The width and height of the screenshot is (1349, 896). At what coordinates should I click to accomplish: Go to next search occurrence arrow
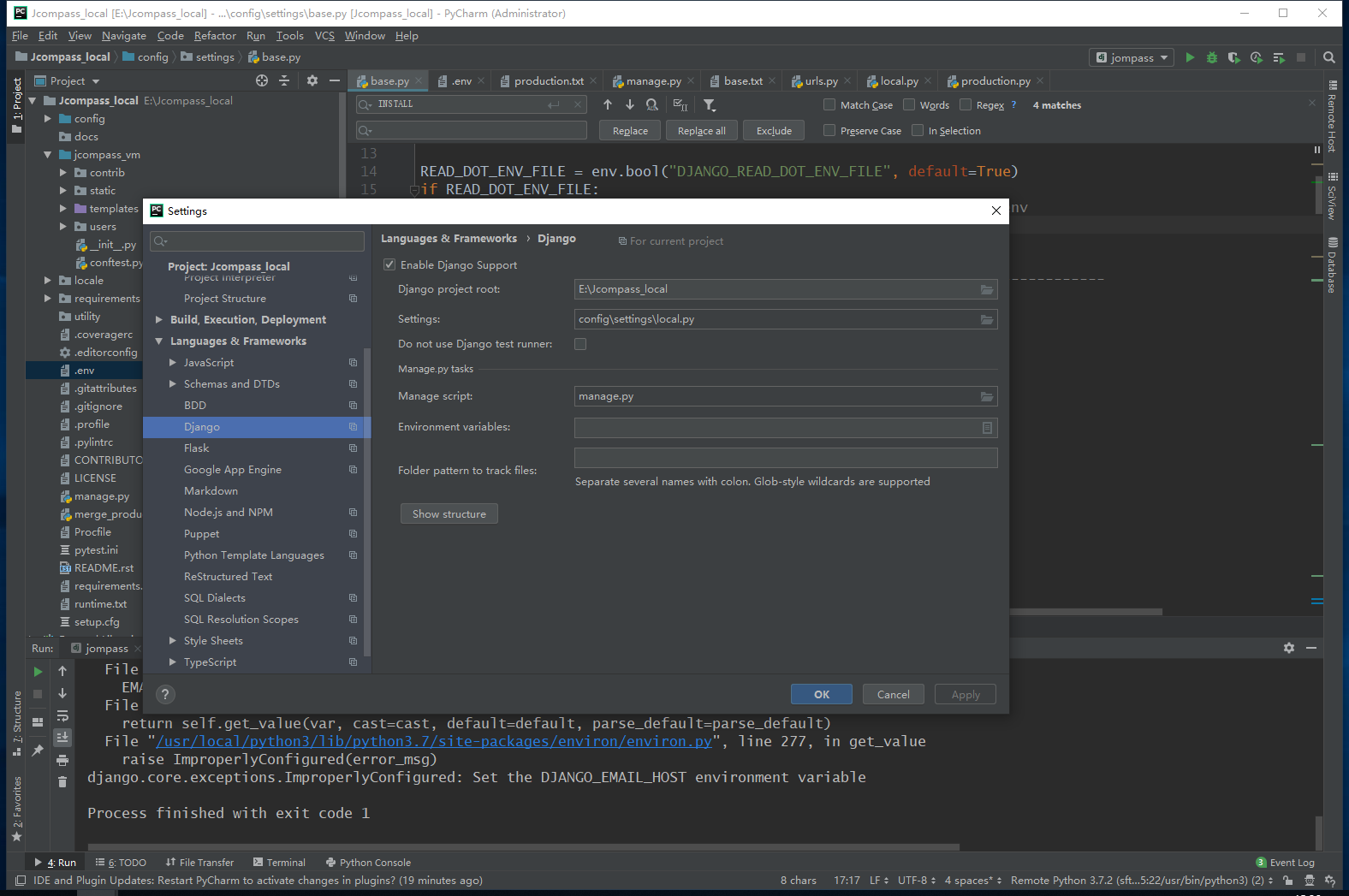click(x=630, y=104)
